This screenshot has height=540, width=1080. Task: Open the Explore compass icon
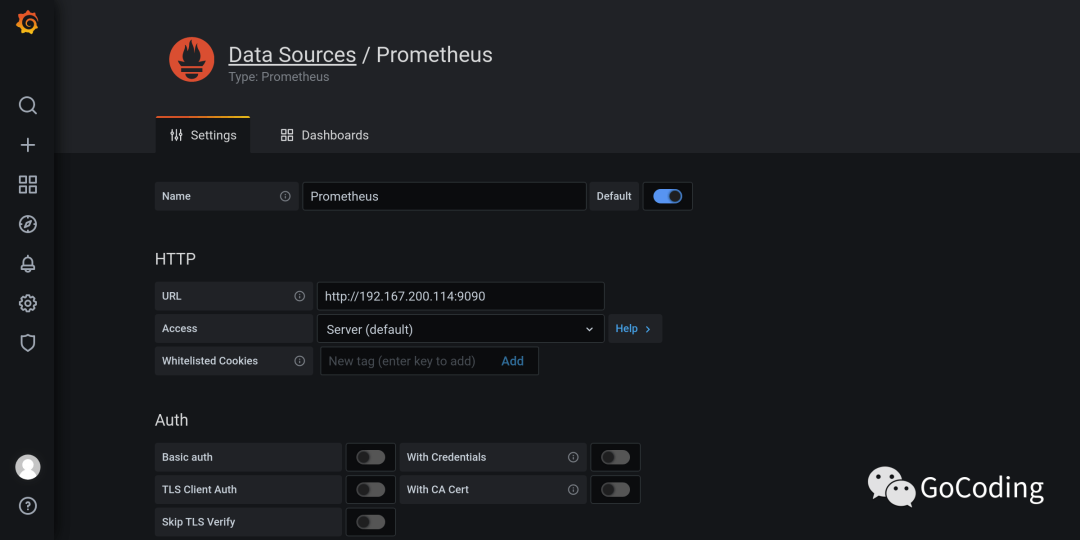point(28,224)
